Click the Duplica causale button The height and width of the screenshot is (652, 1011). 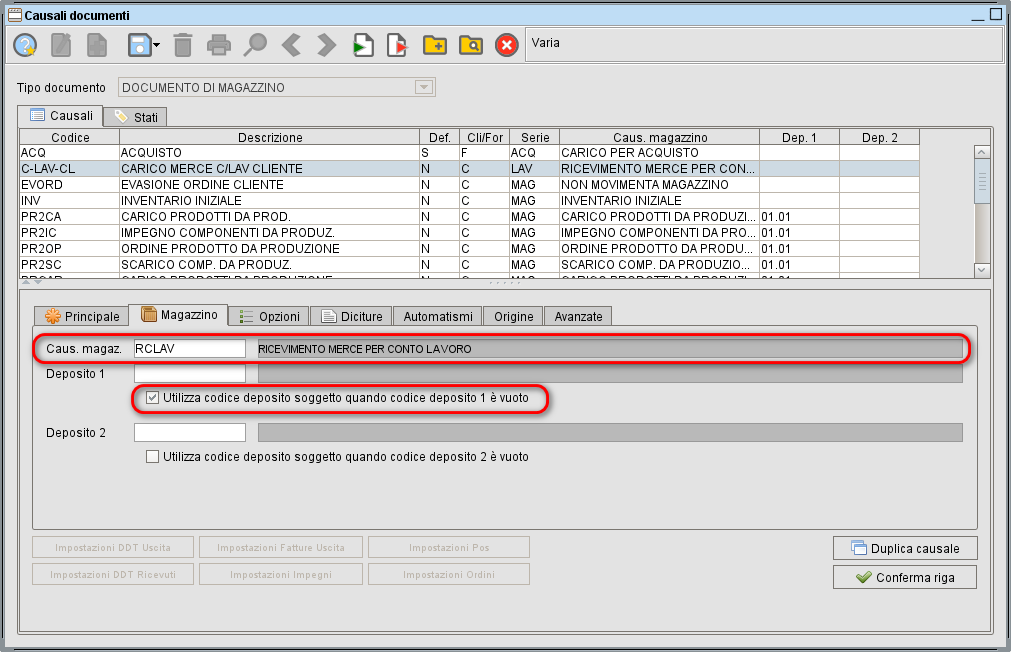coord(905,548)
